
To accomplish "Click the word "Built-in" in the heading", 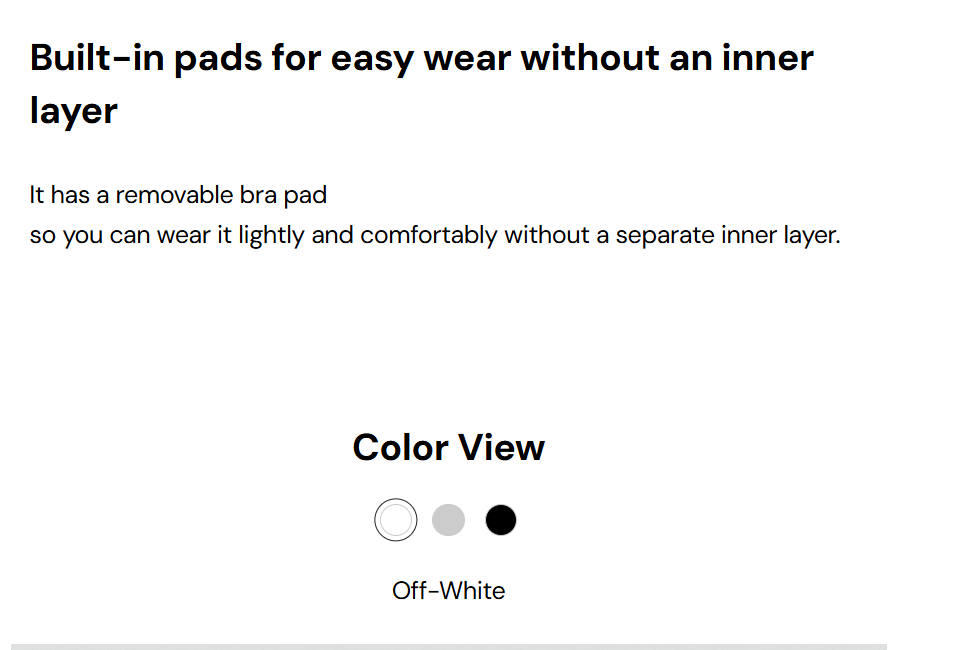I will coord(96,58).
